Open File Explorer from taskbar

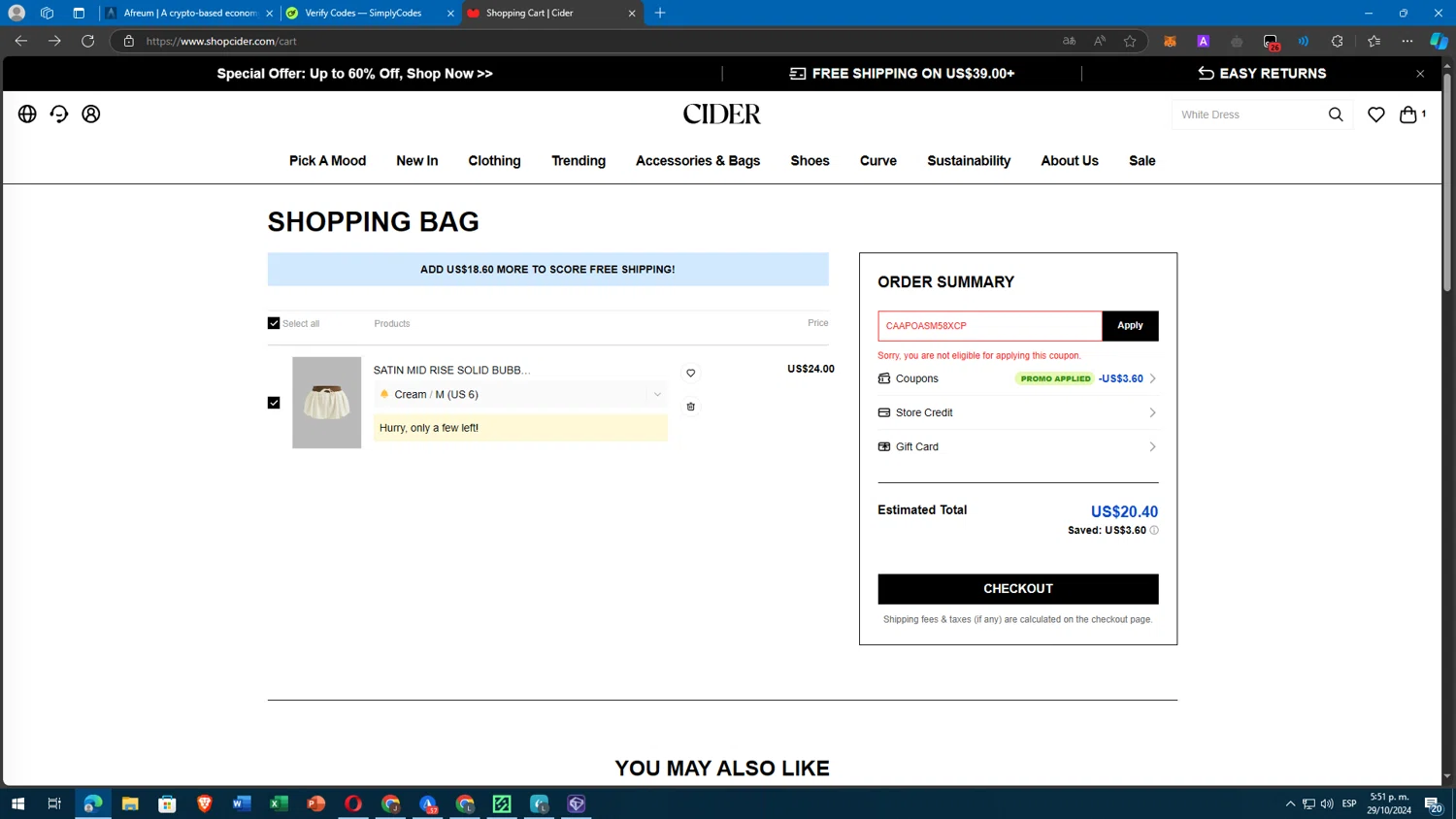click(130, 803)
